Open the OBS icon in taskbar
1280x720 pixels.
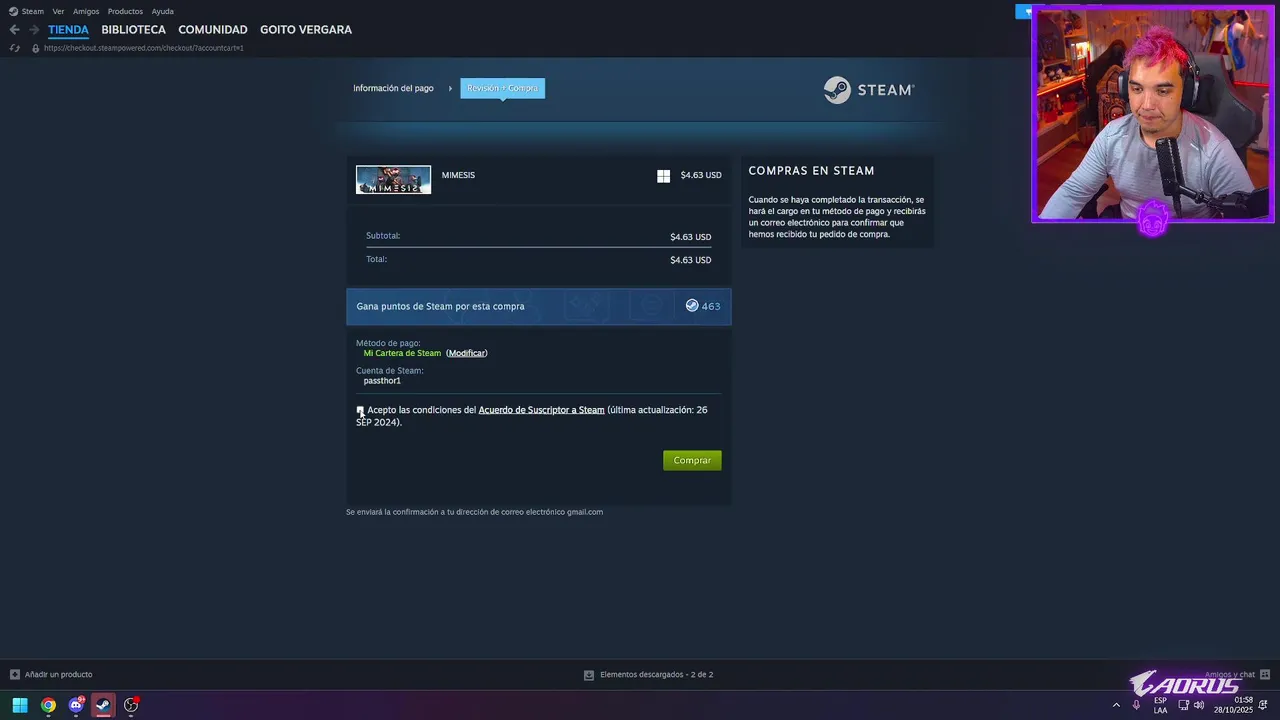(131, 705)
